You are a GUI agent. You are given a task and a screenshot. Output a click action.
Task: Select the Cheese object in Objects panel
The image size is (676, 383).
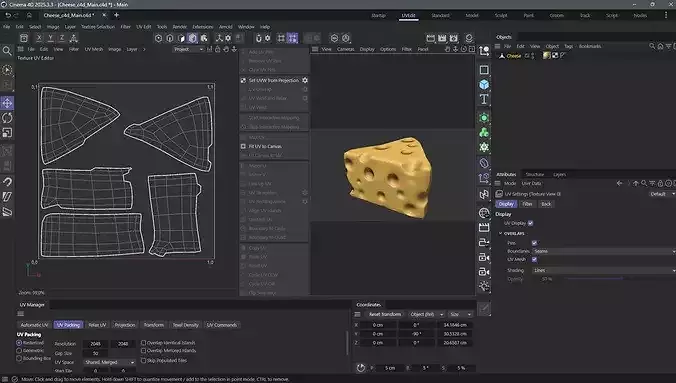coord(513,56)
